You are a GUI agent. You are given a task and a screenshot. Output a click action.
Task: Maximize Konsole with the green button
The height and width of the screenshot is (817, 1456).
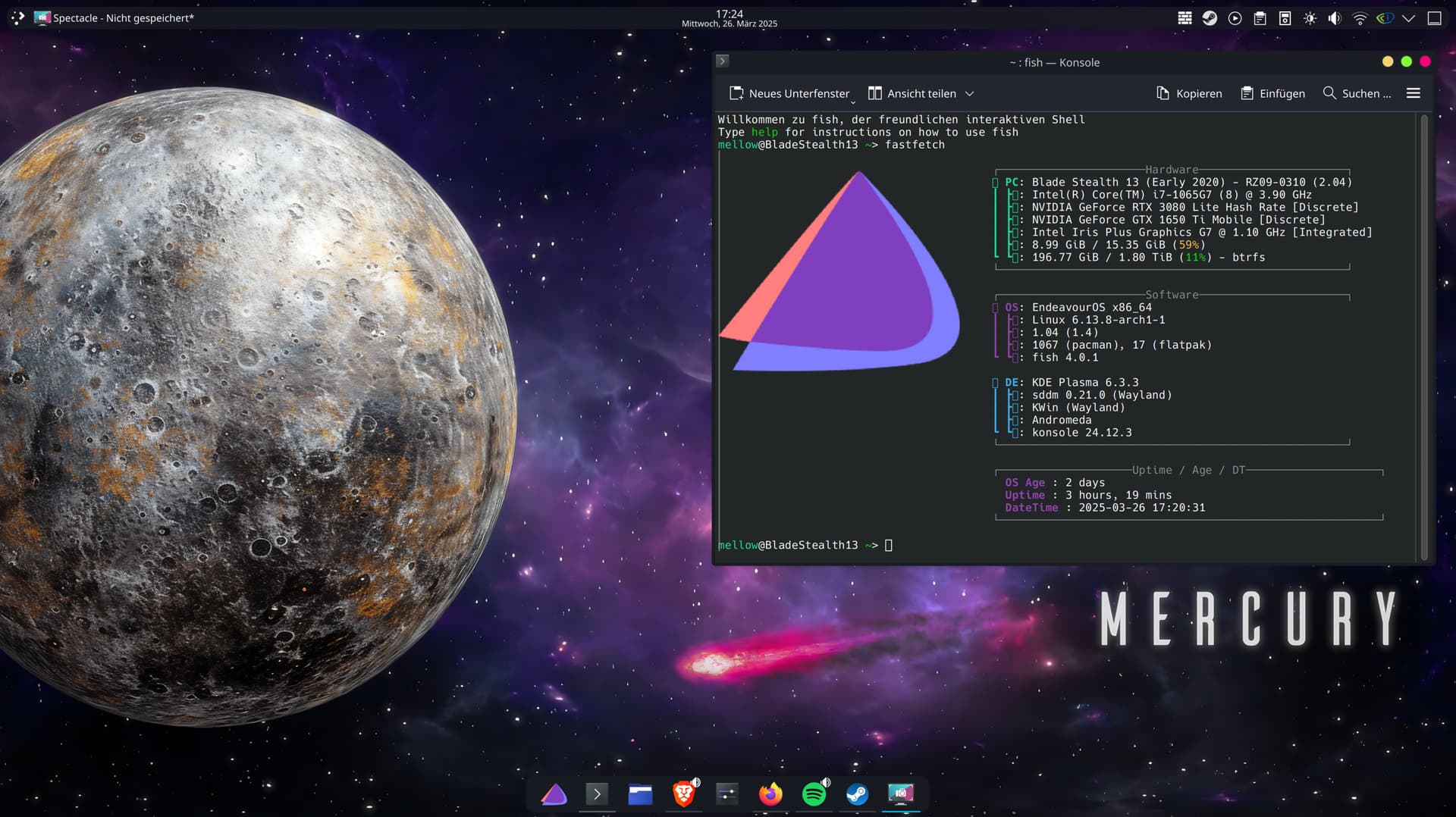click(1407, 61)
